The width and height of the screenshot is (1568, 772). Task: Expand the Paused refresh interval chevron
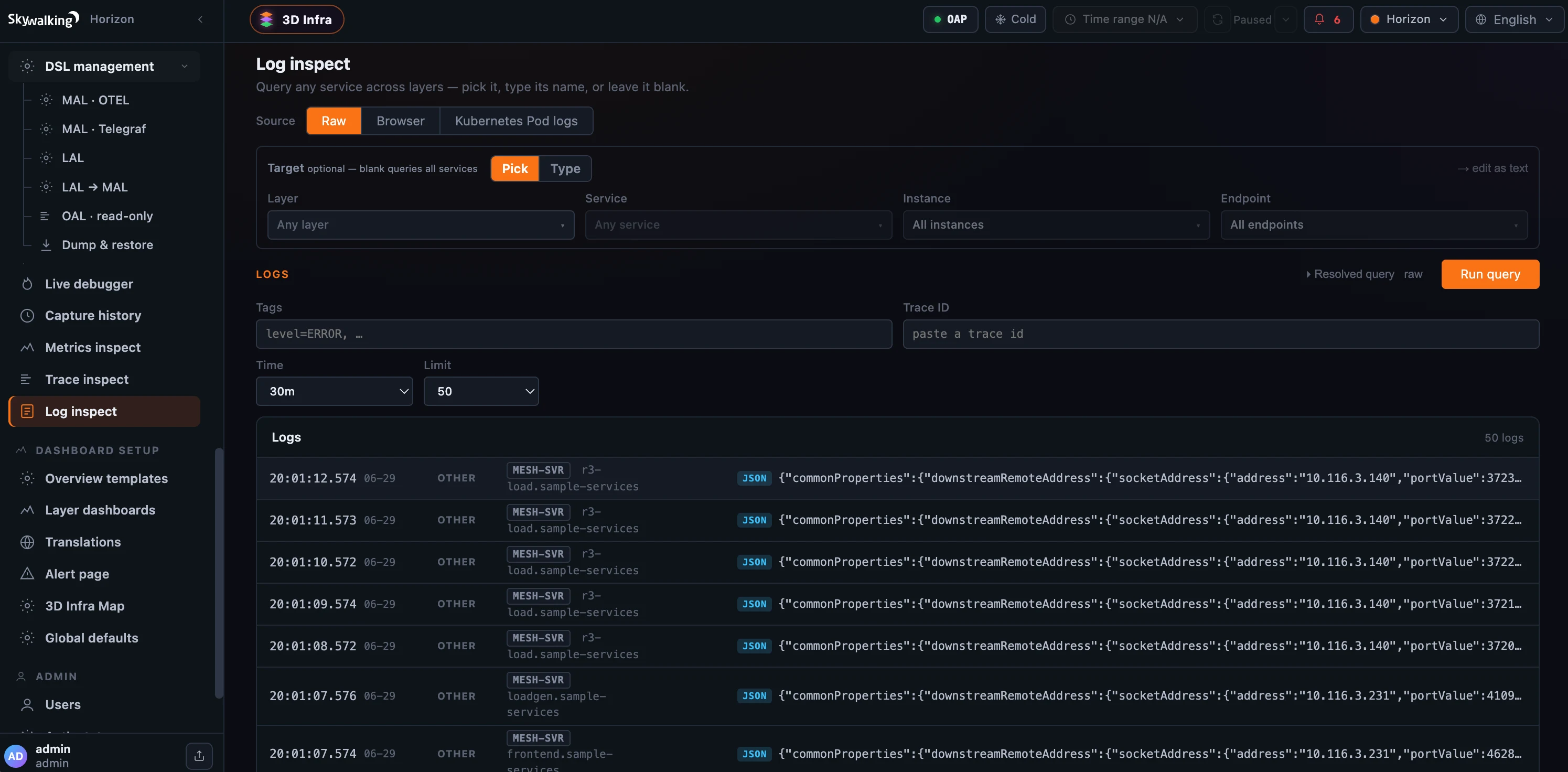coord(1285,19)
